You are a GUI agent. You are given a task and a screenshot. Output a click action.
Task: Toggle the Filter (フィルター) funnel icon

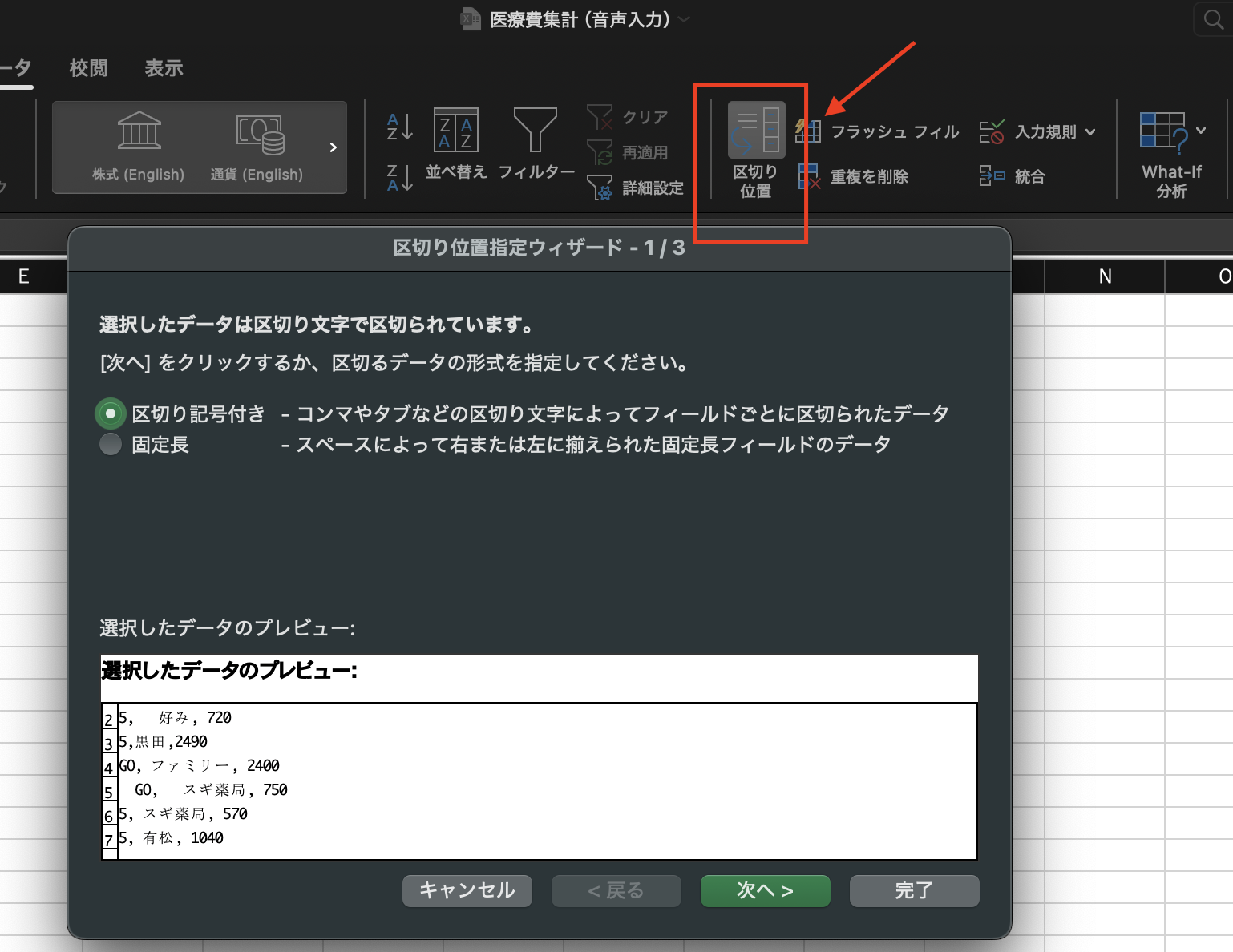pos(535,130)
